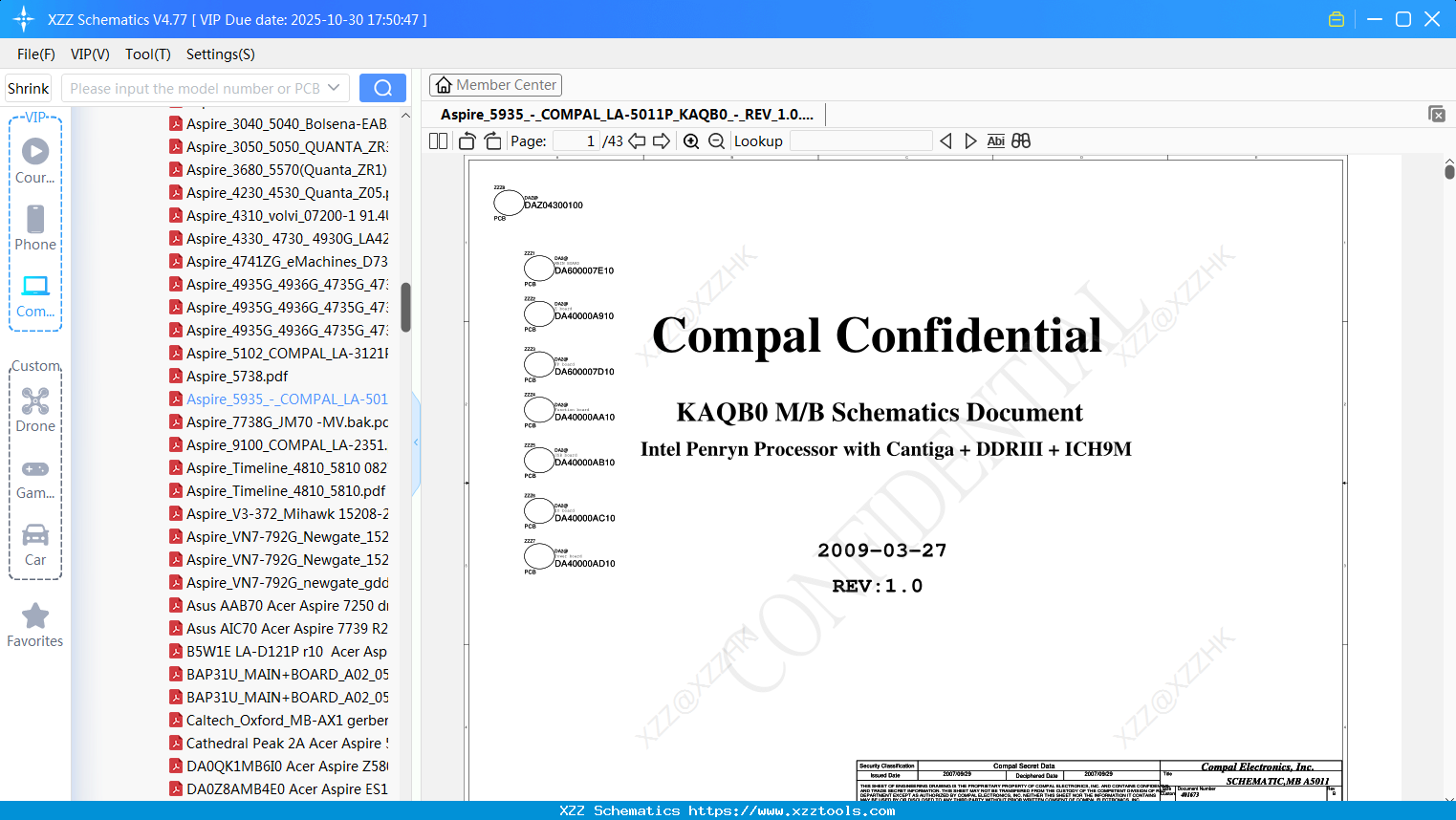Open Aspire_Timeline_4810_5810 082 file
This screenshot has width=1456, height=820.
click(x=278, y=467)
